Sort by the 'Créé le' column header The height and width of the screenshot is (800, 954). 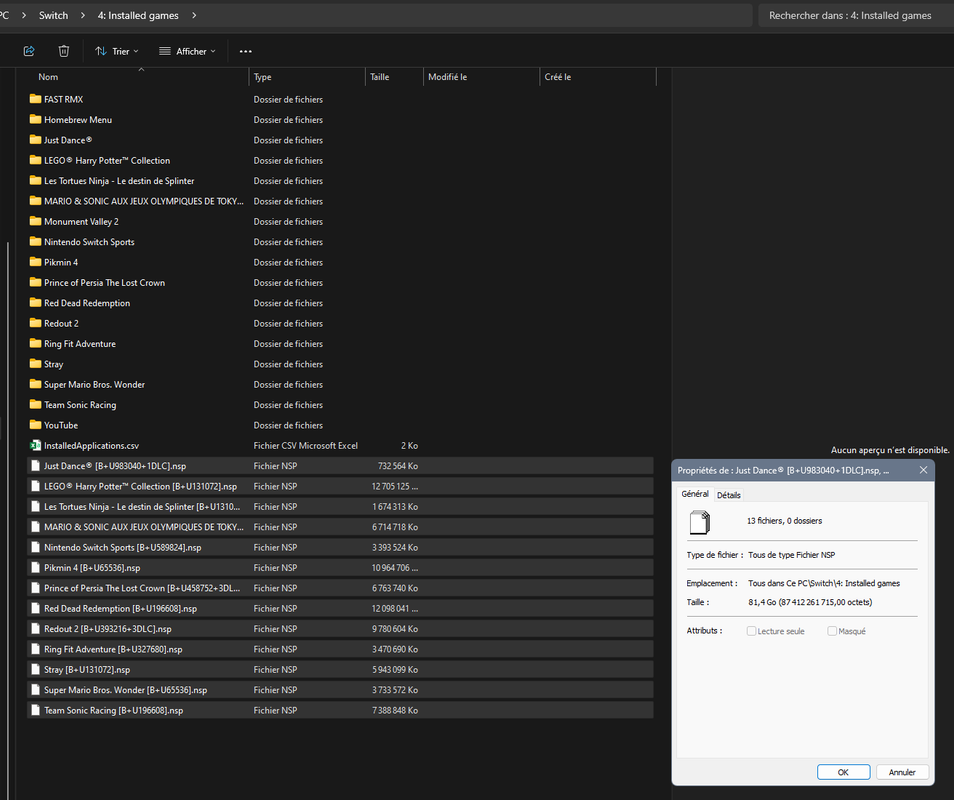[558, 77]
